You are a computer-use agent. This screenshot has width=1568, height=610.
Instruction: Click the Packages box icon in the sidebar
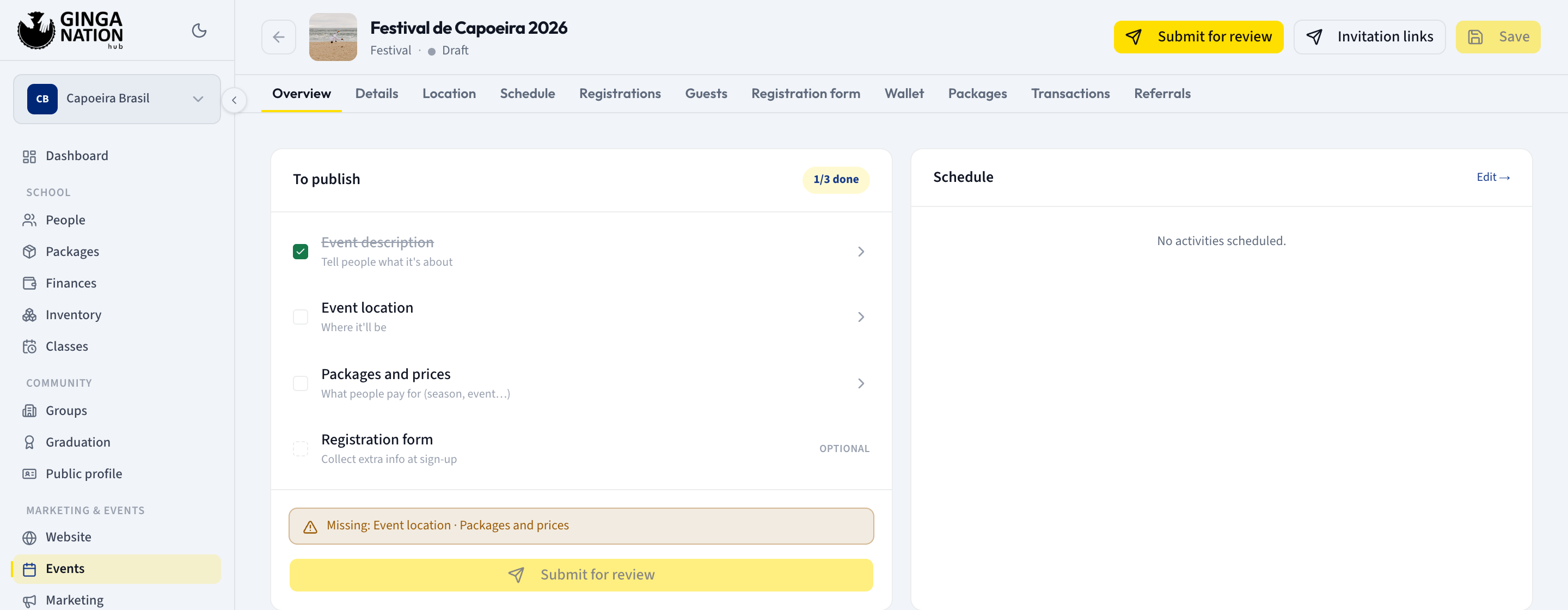[29, 252]
